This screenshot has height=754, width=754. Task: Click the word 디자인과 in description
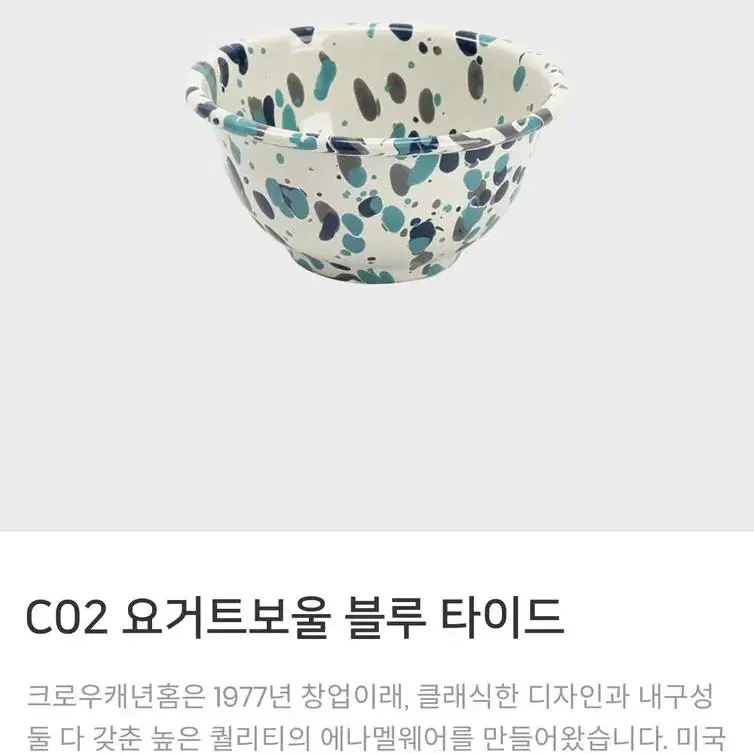click(x=579, y=696)
